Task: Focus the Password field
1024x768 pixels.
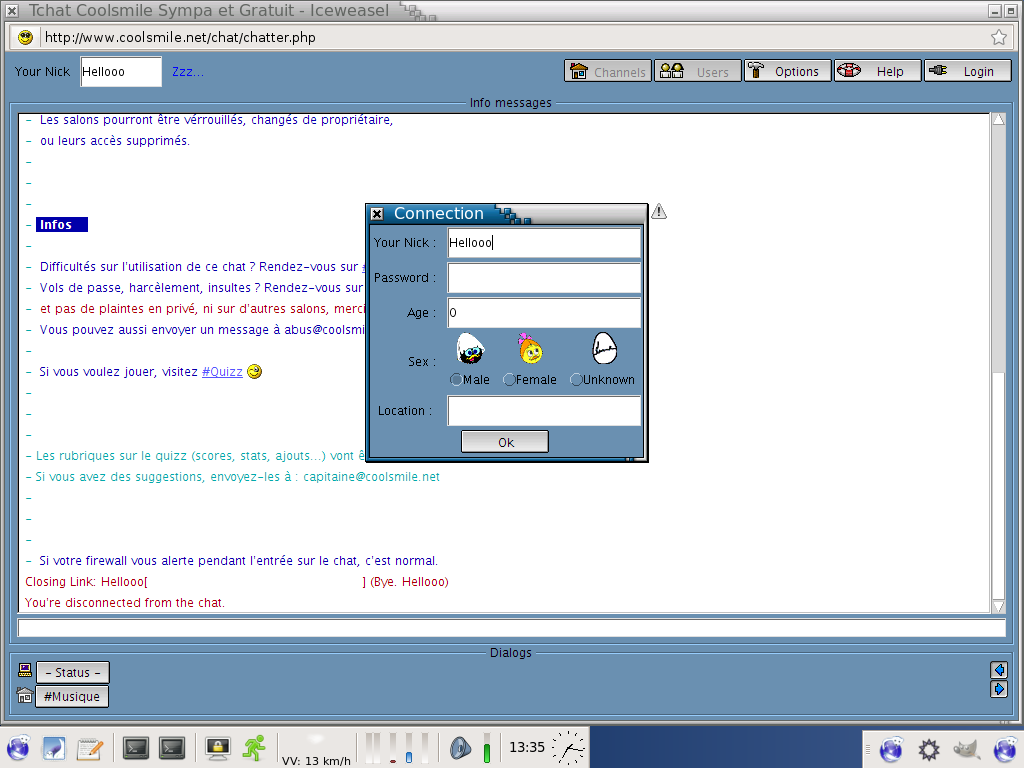Action: [x=543, y=278]
